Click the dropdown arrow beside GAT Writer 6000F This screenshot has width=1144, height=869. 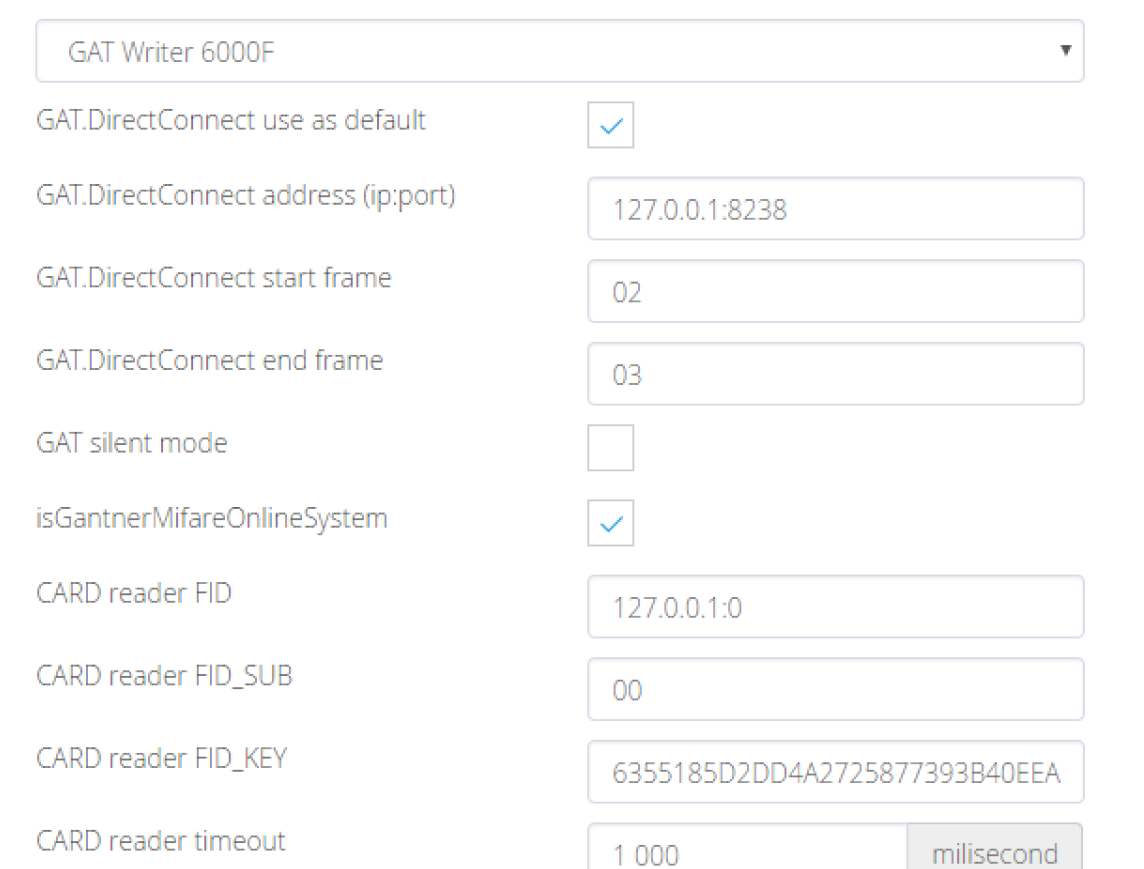[x=1065, y=50]
